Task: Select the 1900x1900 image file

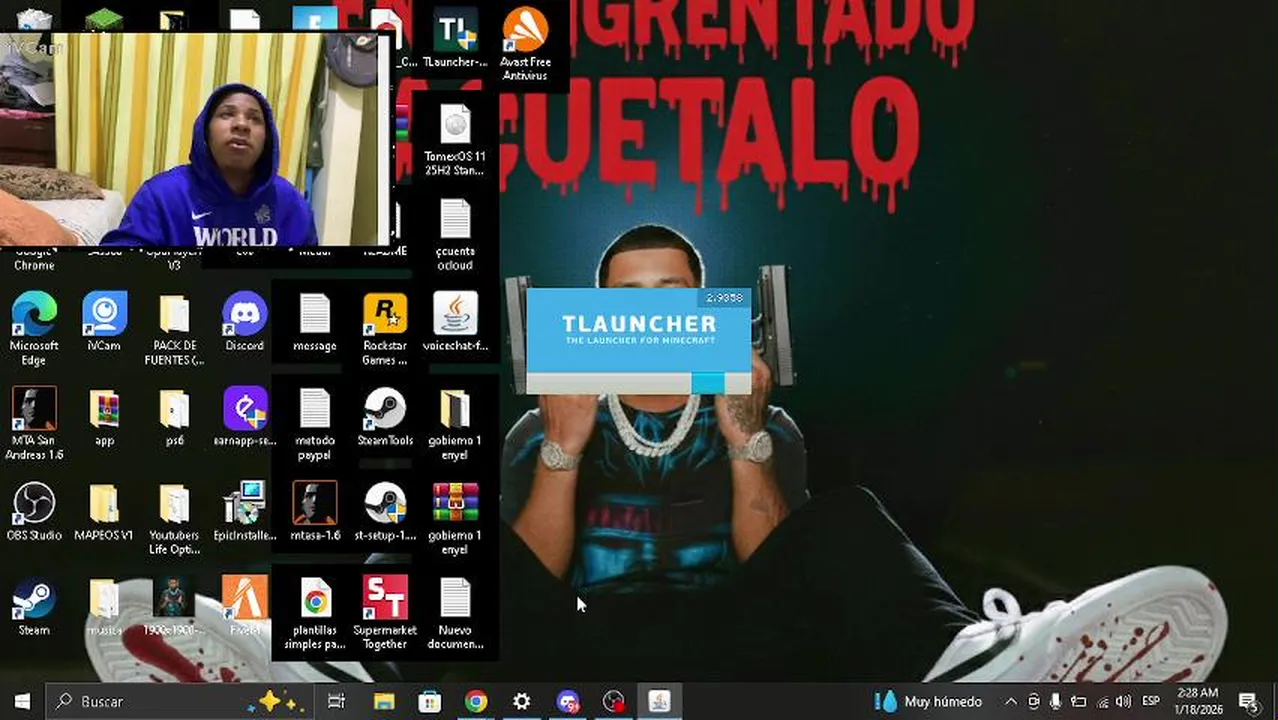Action: pyautogui.click(x=174, y=607)
